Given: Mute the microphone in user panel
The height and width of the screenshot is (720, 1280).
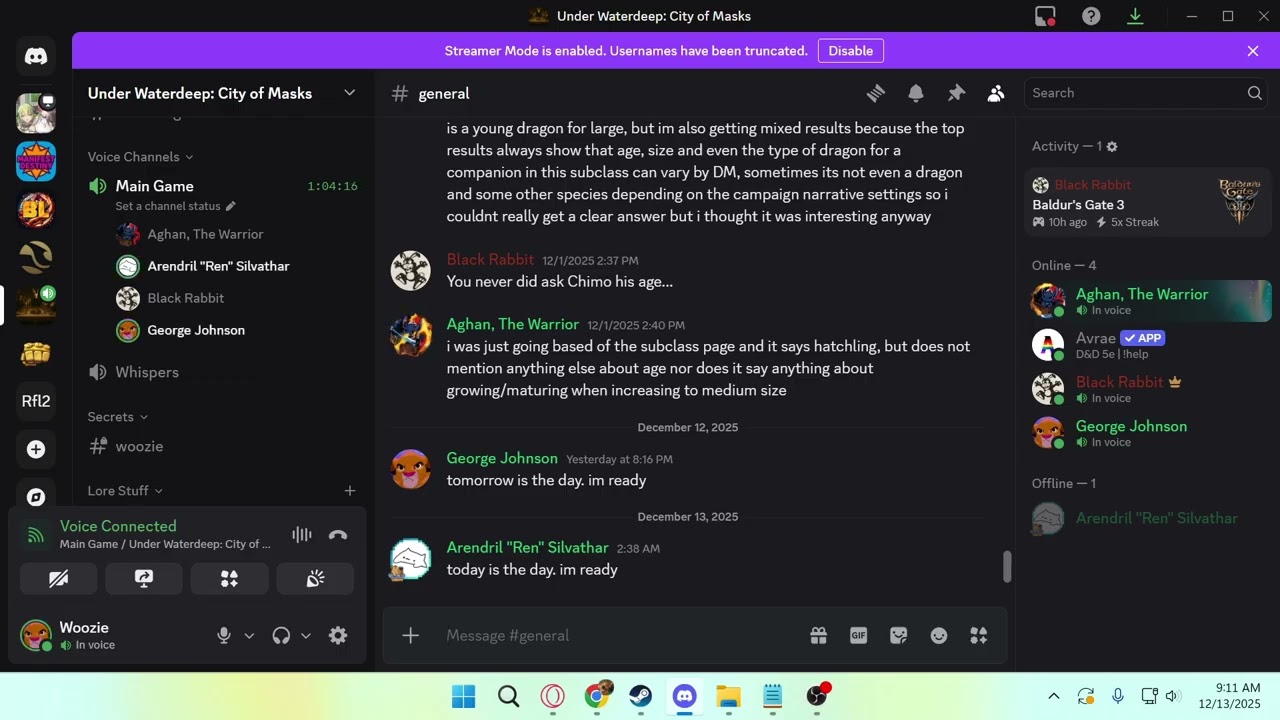Looking at the screenshot, I should tap(224, 636).
